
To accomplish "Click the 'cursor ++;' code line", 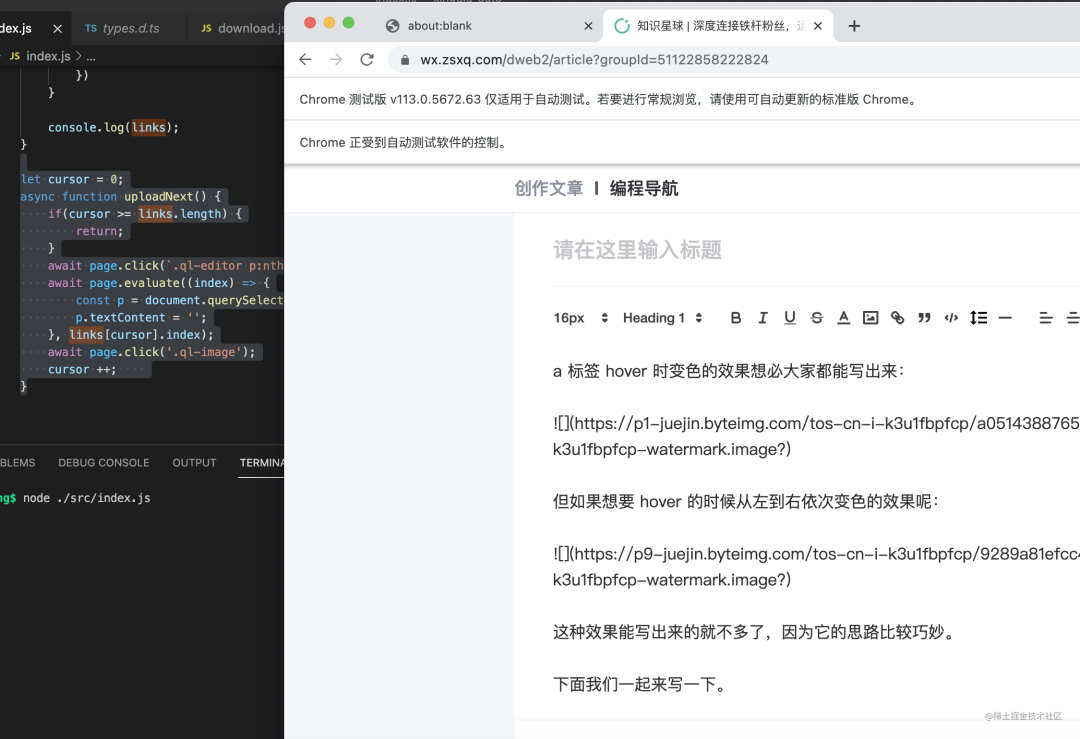I will [82, 369].
